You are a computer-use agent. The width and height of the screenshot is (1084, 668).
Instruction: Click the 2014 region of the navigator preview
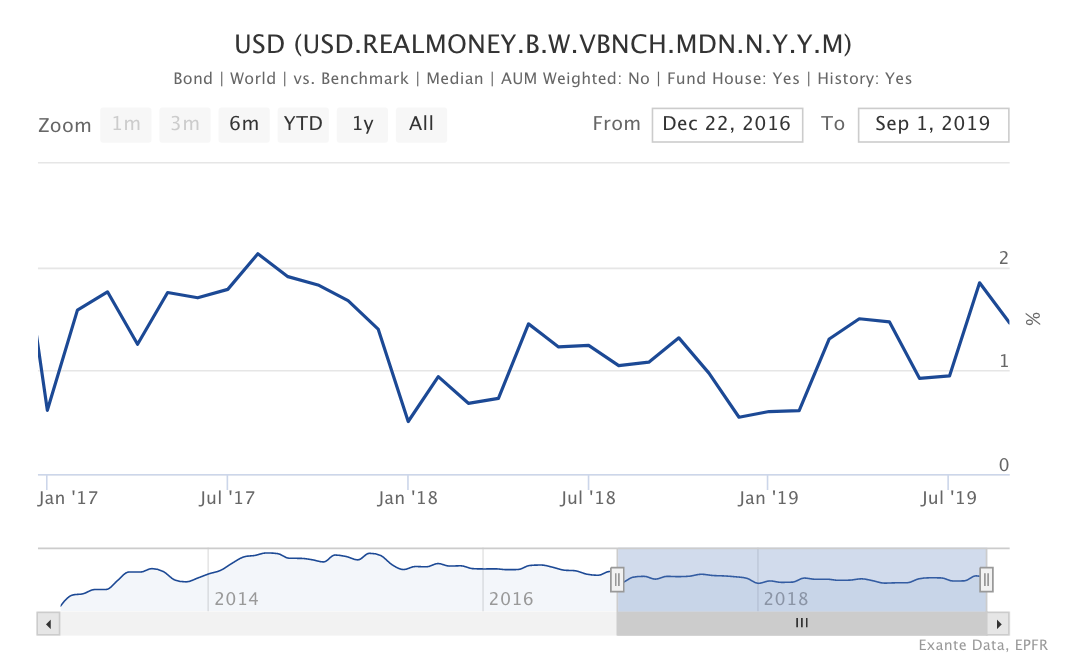(x=236, y=599)
